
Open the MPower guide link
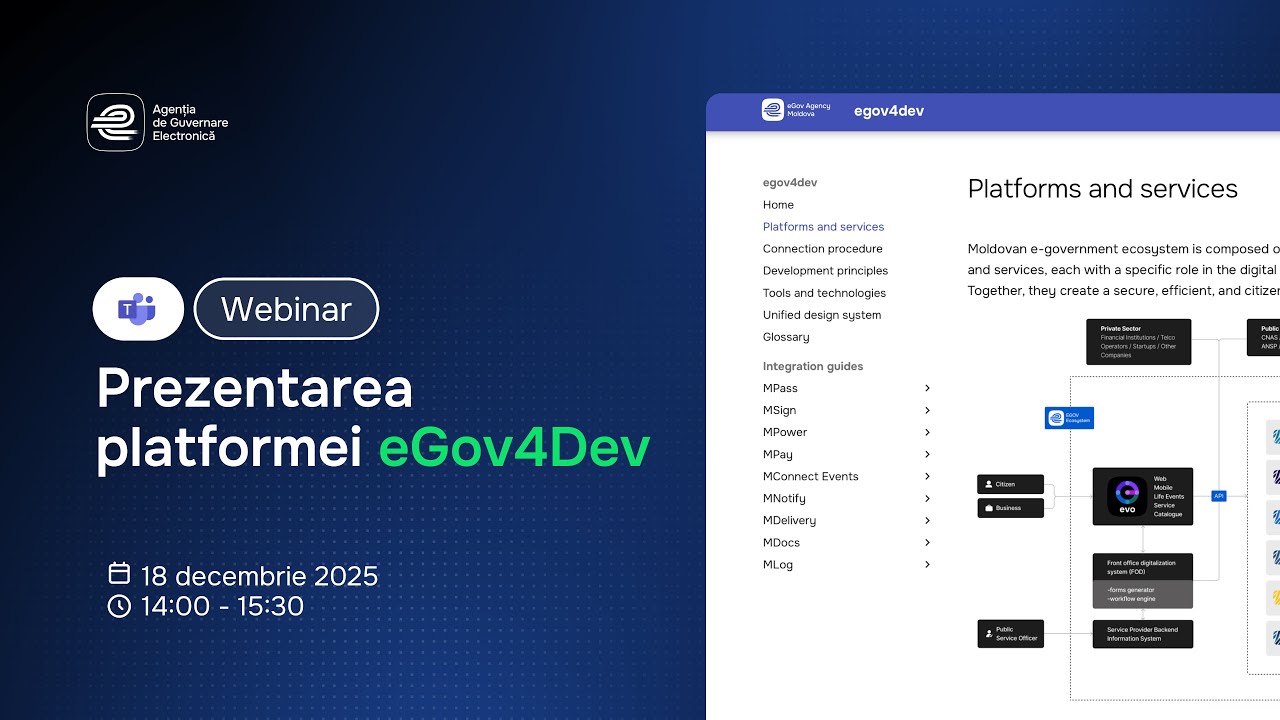point(785,432)
